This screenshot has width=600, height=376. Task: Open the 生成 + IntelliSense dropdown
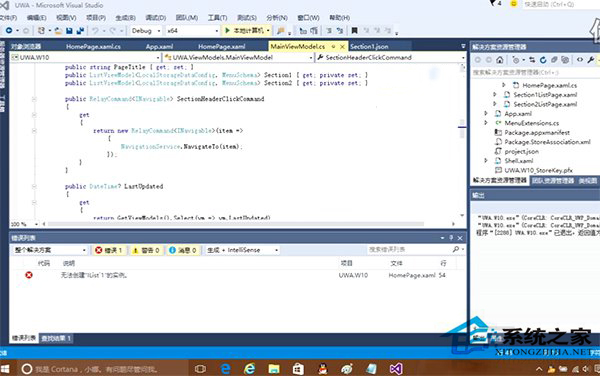242,250
